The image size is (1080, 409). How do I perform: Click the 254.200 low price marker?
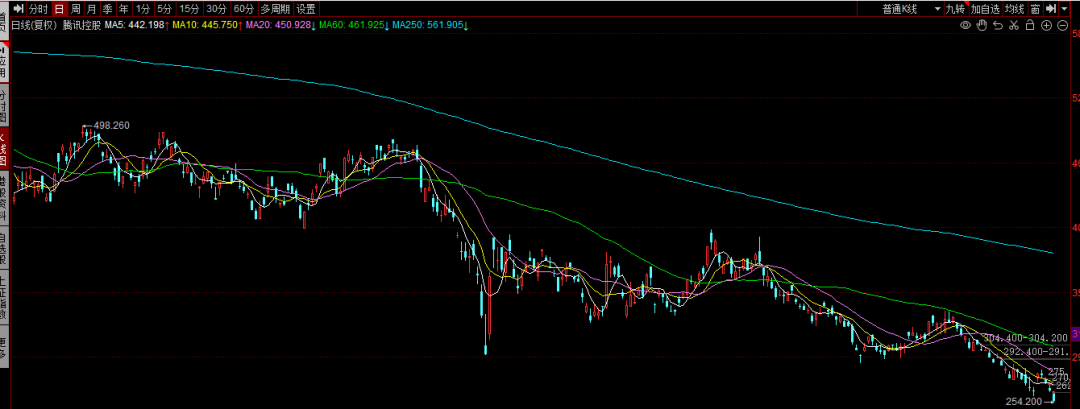tap(1025, 401)
